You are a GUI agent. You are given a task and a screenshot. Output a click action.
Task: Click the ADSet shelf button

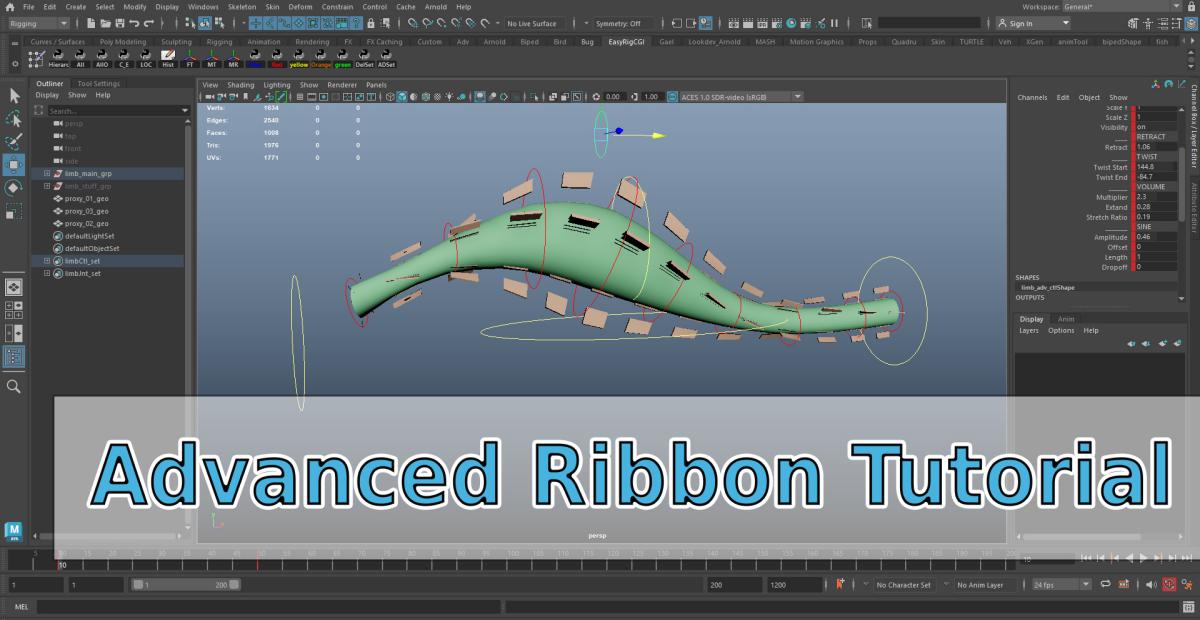pyautogui.click(x=386, y=59)
